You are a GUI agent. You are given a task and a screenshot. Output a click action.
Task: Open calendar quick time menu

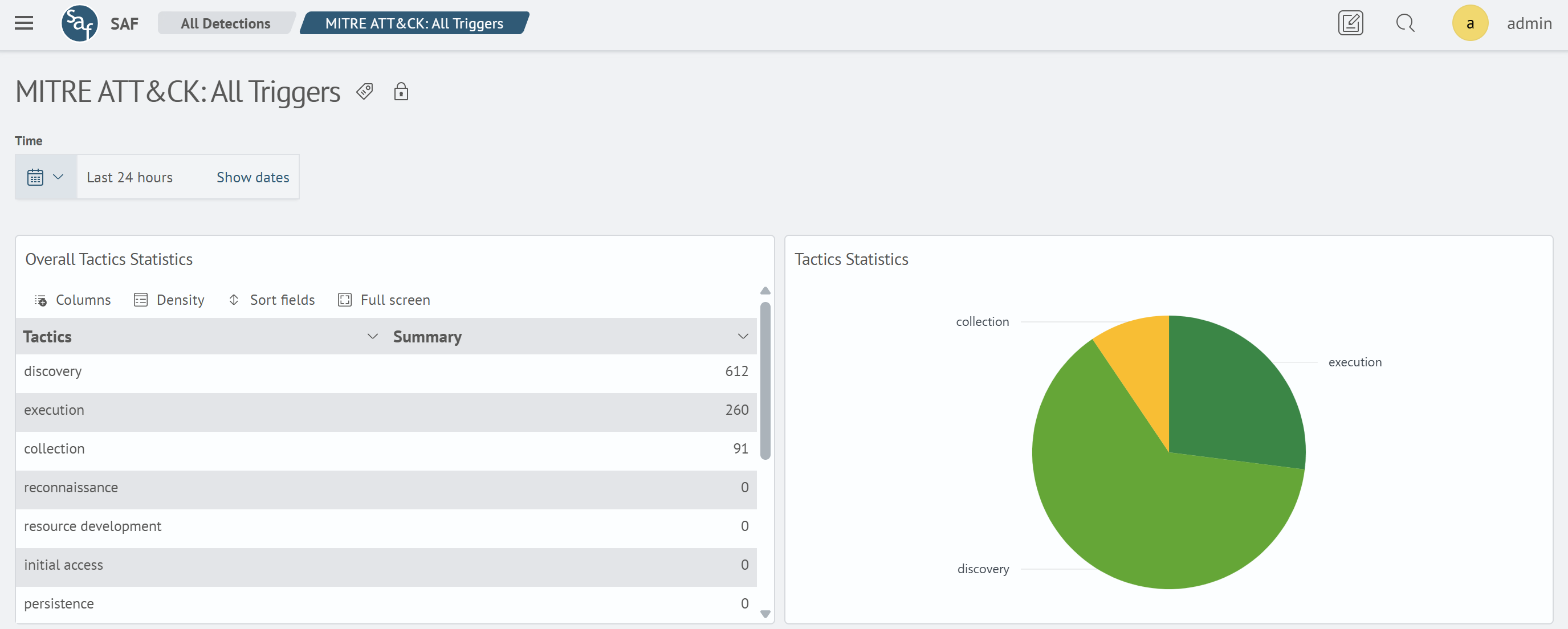tap(46, 177)
